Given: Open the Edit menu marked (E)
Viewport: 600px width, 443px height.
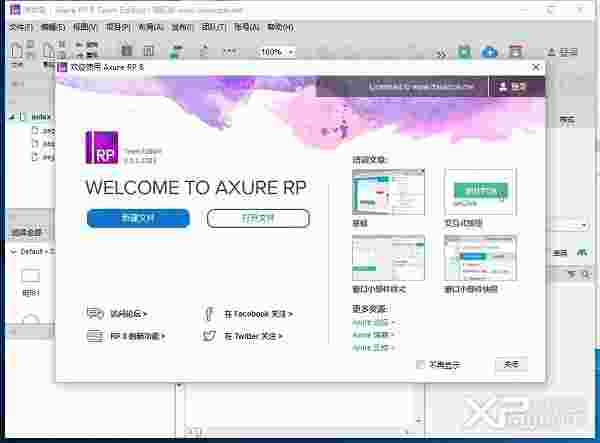Looking at the screenshot, I should pos(53,28).
